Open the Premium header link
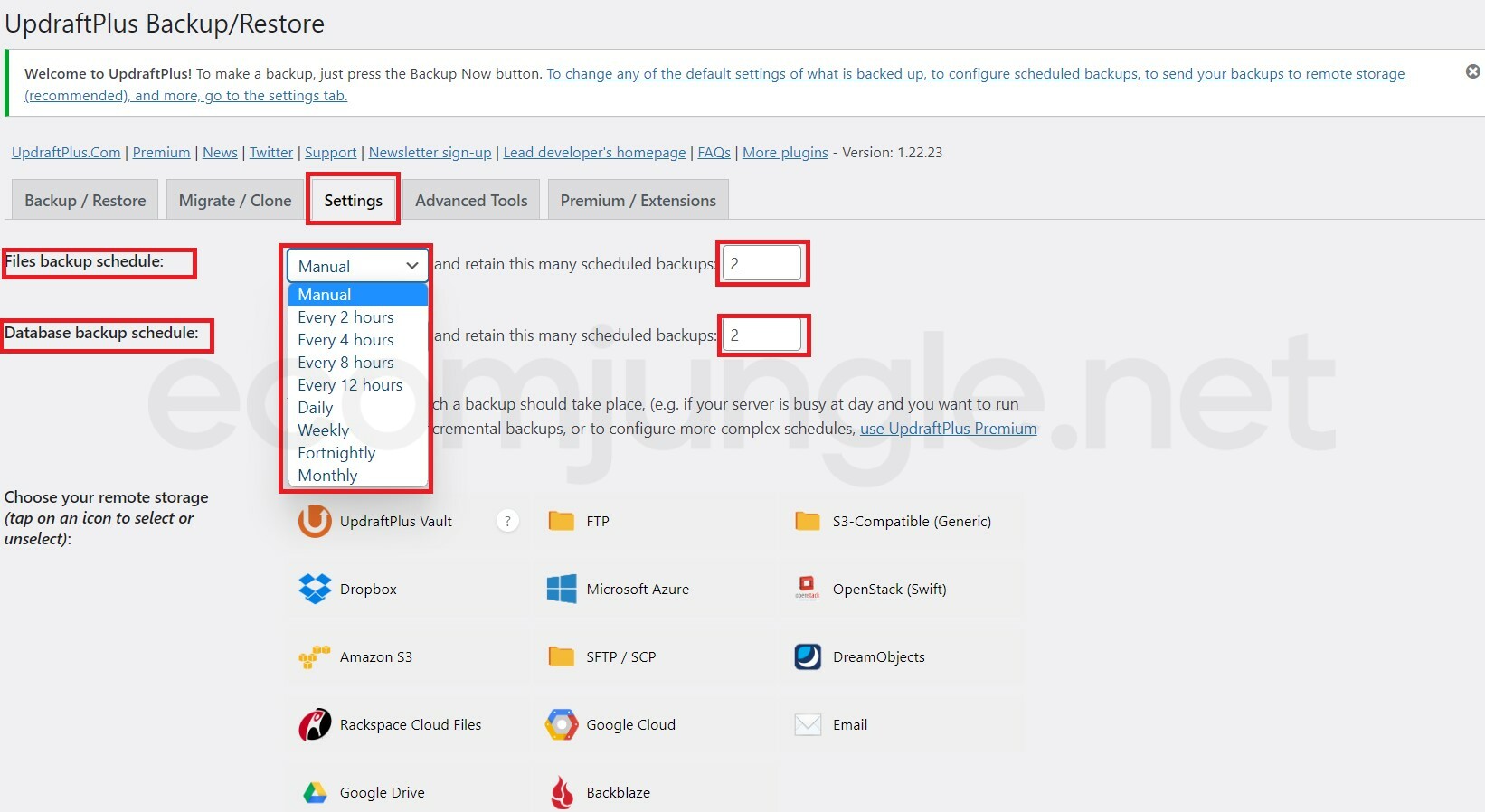 tap(161, 153)
